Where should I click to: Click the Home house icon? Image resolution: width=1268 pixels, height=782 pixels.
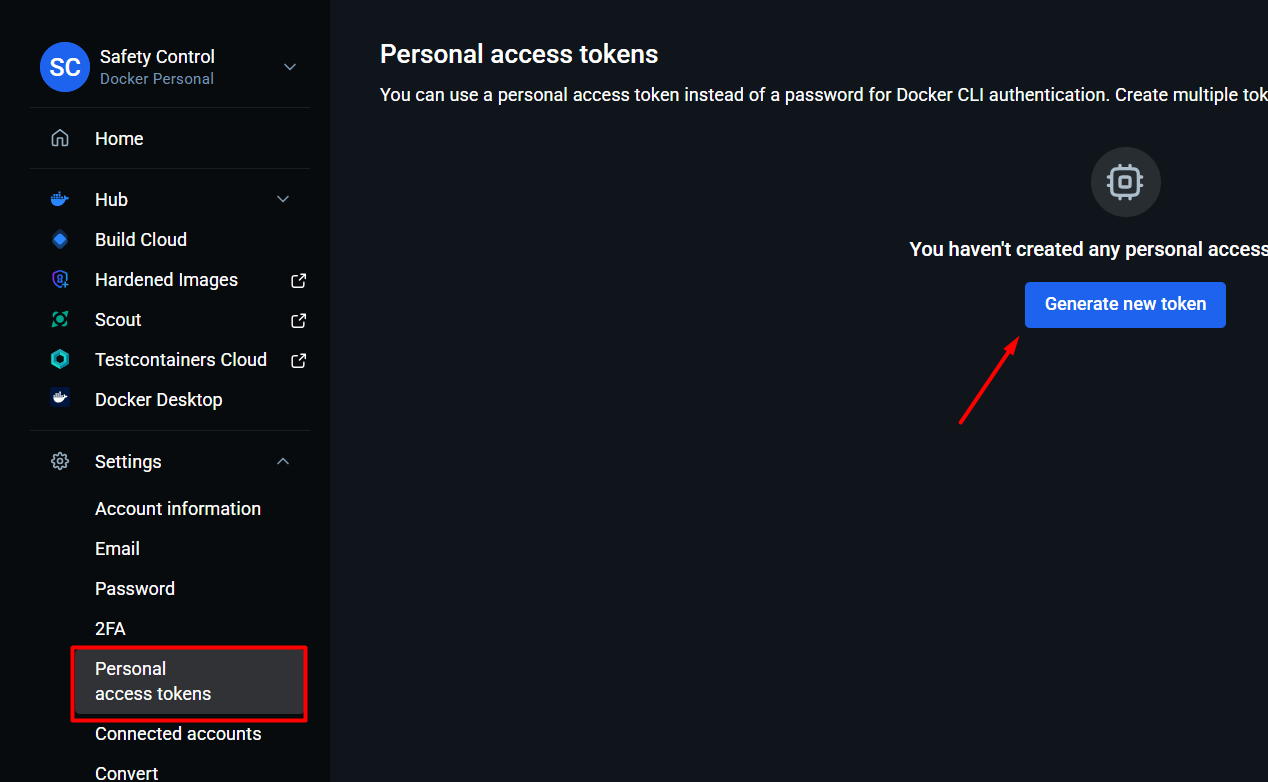click(60, 139)
